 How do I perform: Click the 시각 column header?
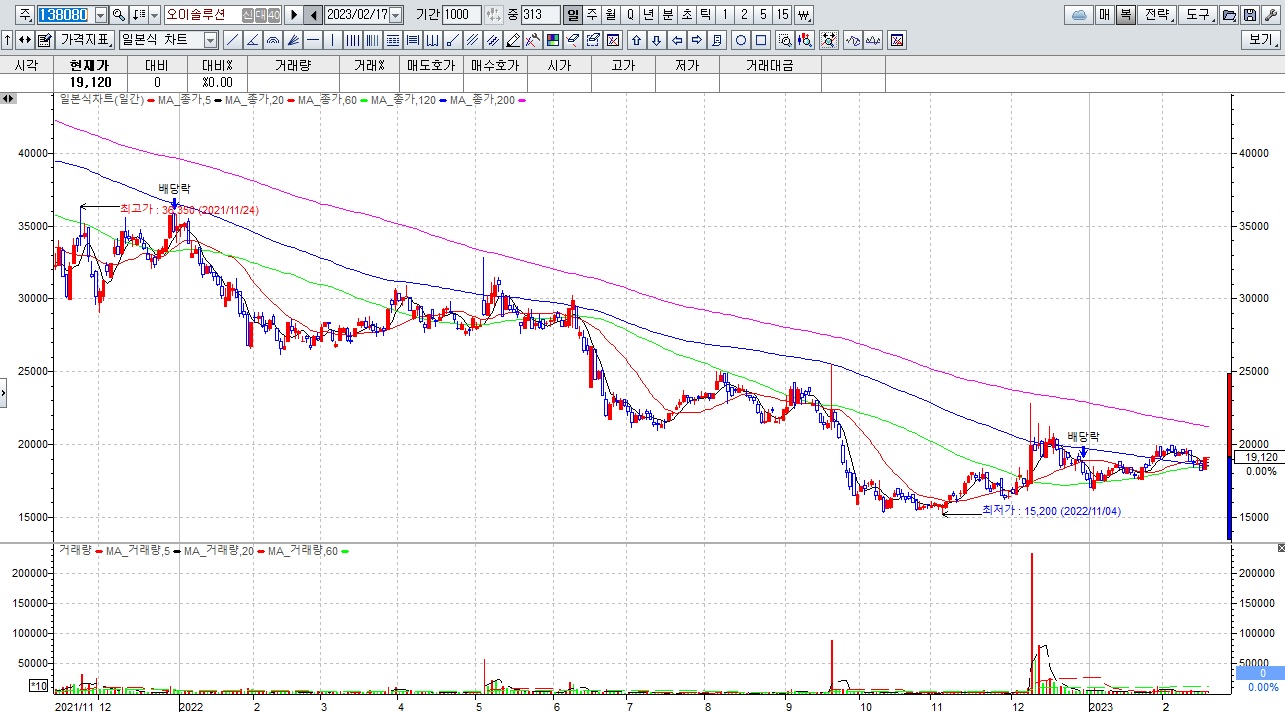pyautogui.click(x=27, y=65)
